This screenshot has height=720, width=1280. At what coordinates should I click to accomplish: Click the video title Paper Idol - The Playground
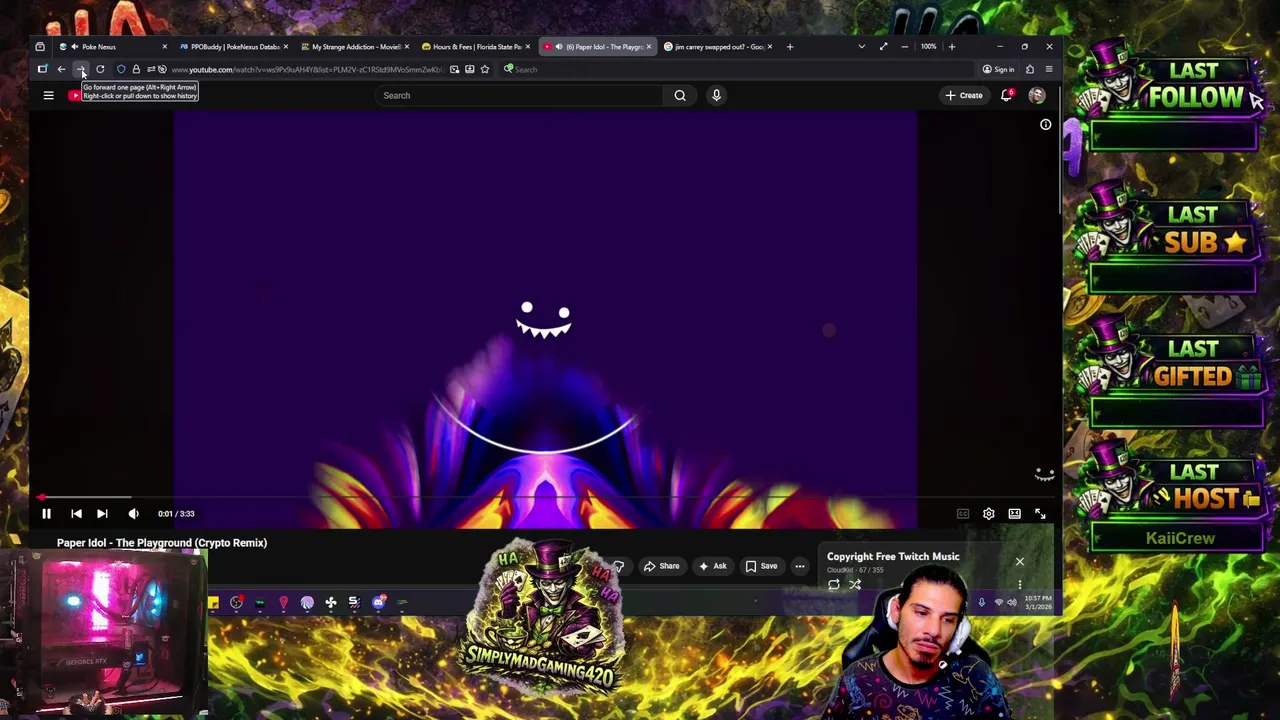[162, 543]
